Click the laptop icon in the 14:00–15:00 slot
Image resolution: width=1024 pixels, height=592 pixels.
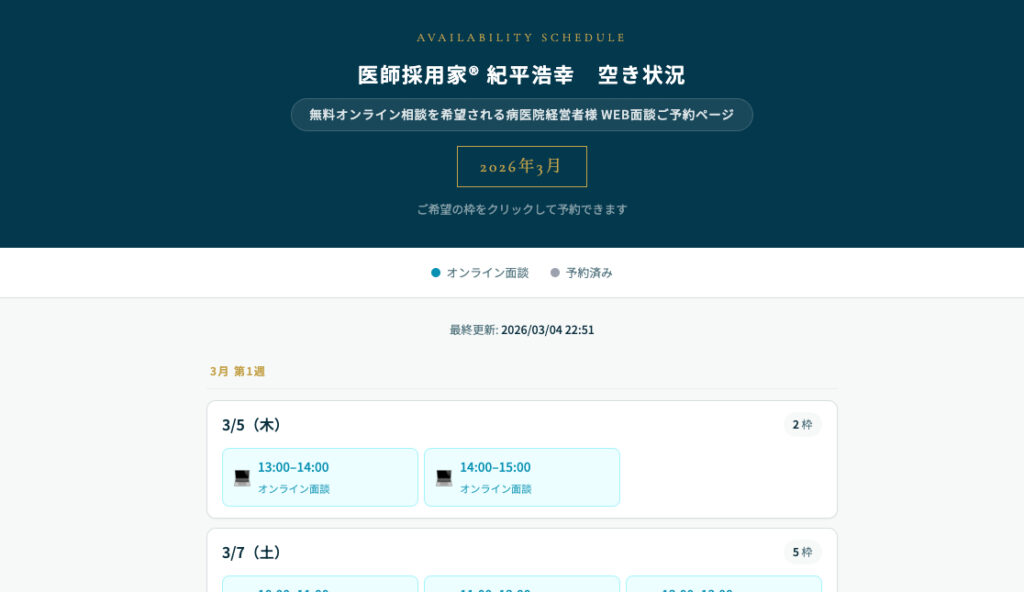(x=444, y=478)
